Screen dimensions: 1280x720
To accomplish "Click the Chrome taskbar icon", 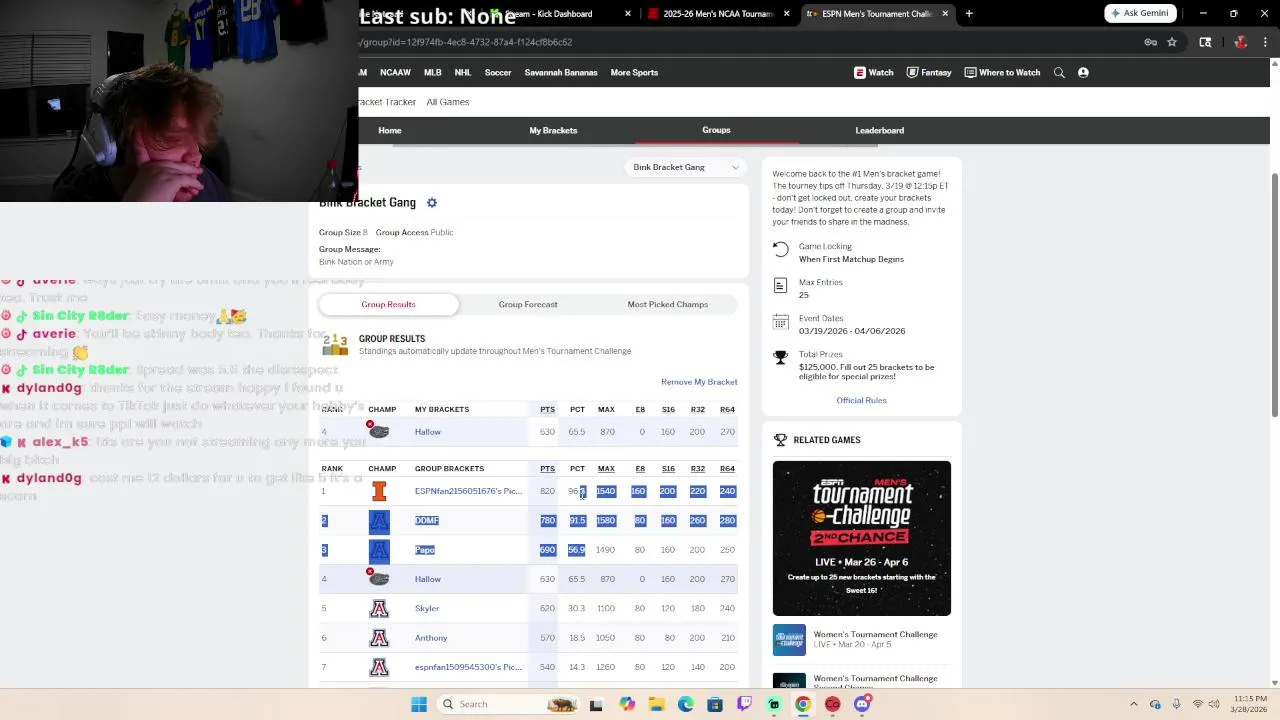I will coord(803,704).
